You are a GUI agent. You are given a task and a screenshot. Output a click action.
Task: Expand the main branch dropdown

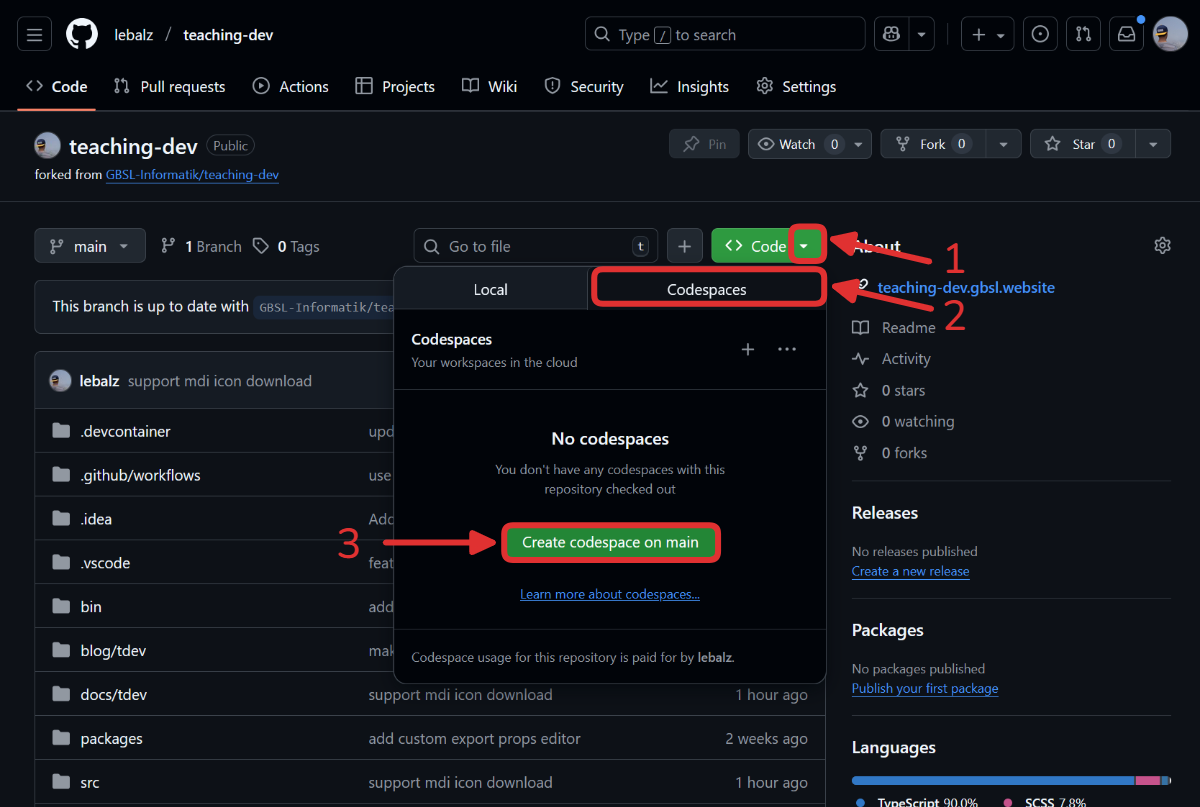[x=90, y=246]
